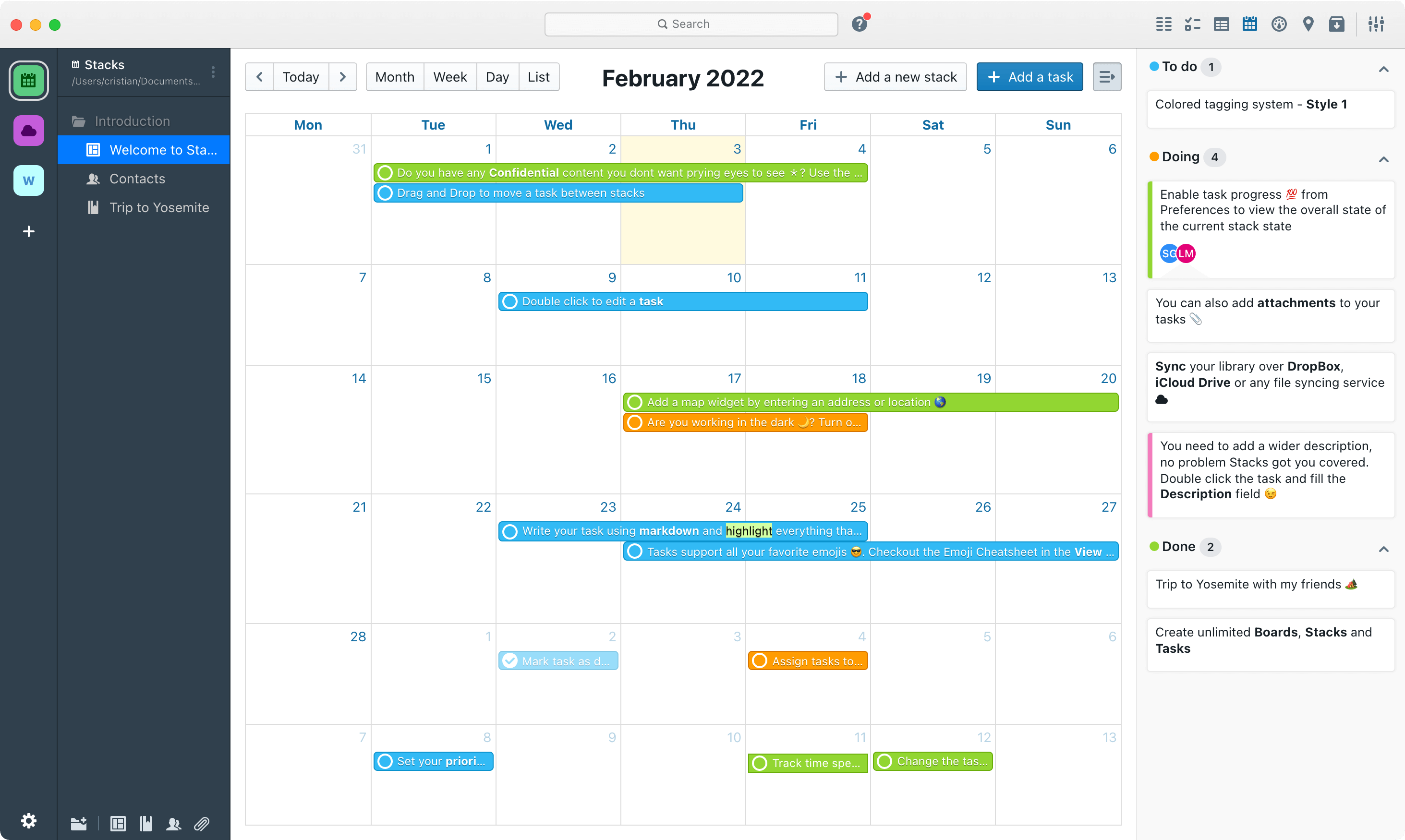Open settings gear at bottom left

coord(28,821)
